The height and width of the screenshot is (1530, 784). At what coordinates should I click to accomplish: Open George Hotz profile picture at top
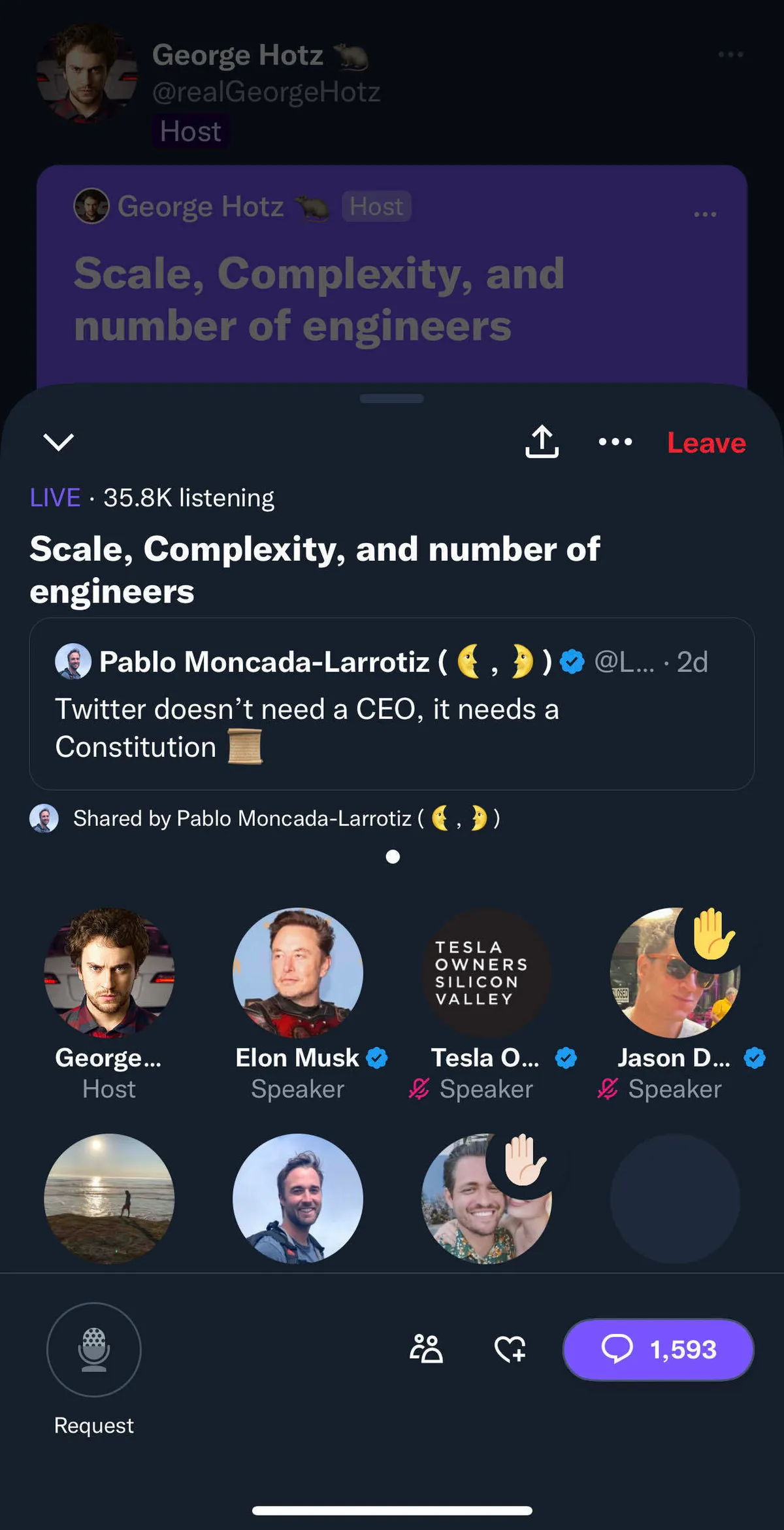click(x=87, y=73)
